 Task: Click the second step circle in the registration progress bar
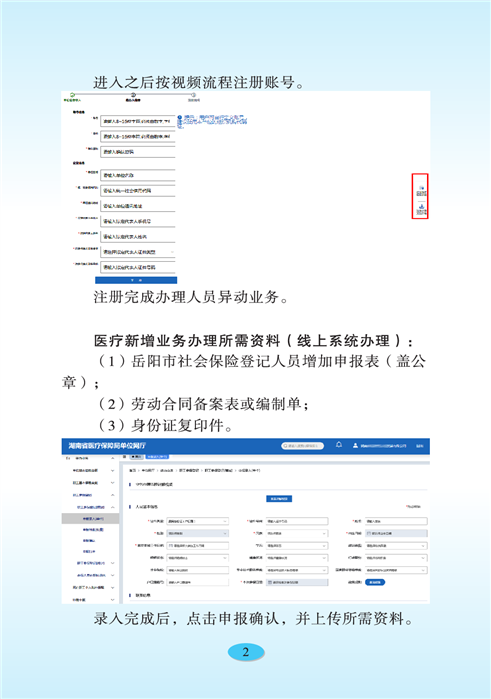(133, 95)
